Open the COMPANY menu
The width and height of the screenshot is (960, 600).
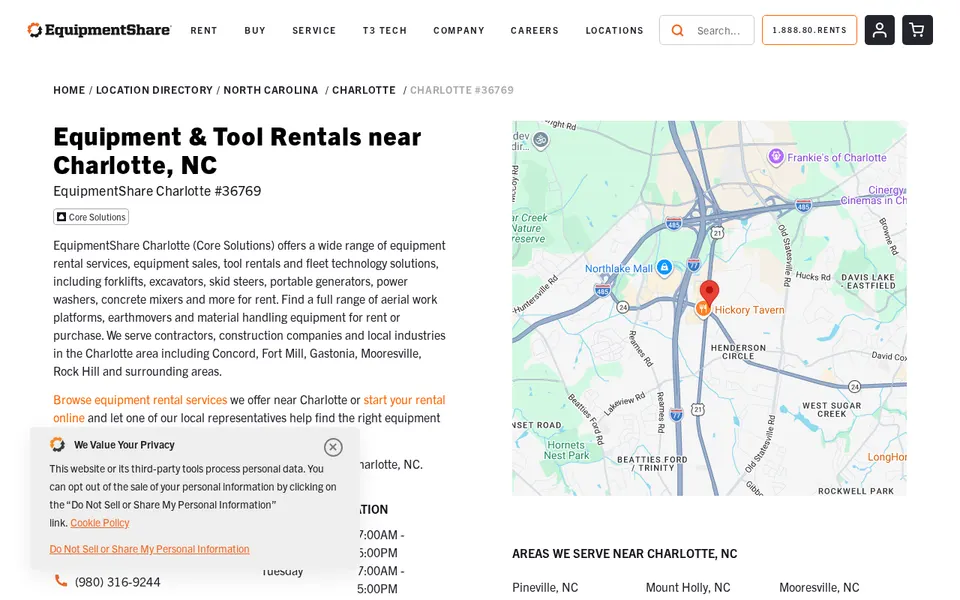[459, 30]
